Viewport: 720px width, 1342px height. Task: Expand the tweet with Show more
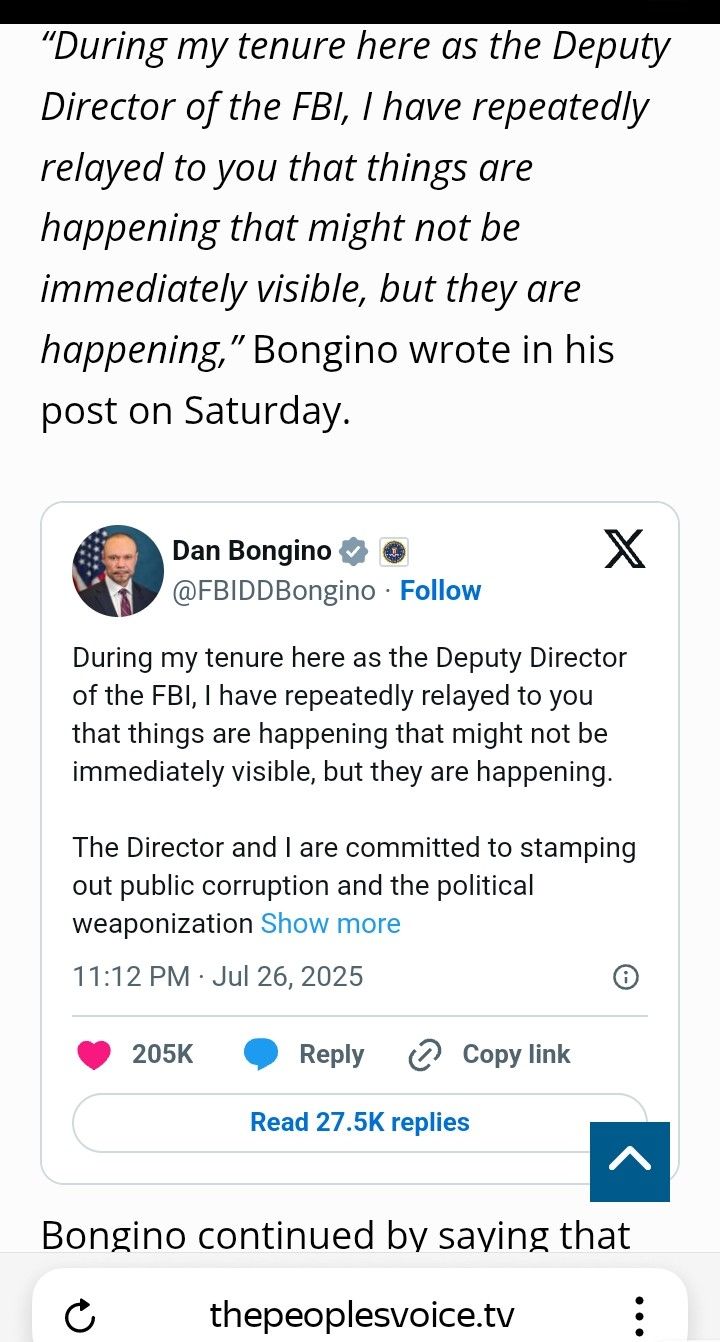coord(330,923)
